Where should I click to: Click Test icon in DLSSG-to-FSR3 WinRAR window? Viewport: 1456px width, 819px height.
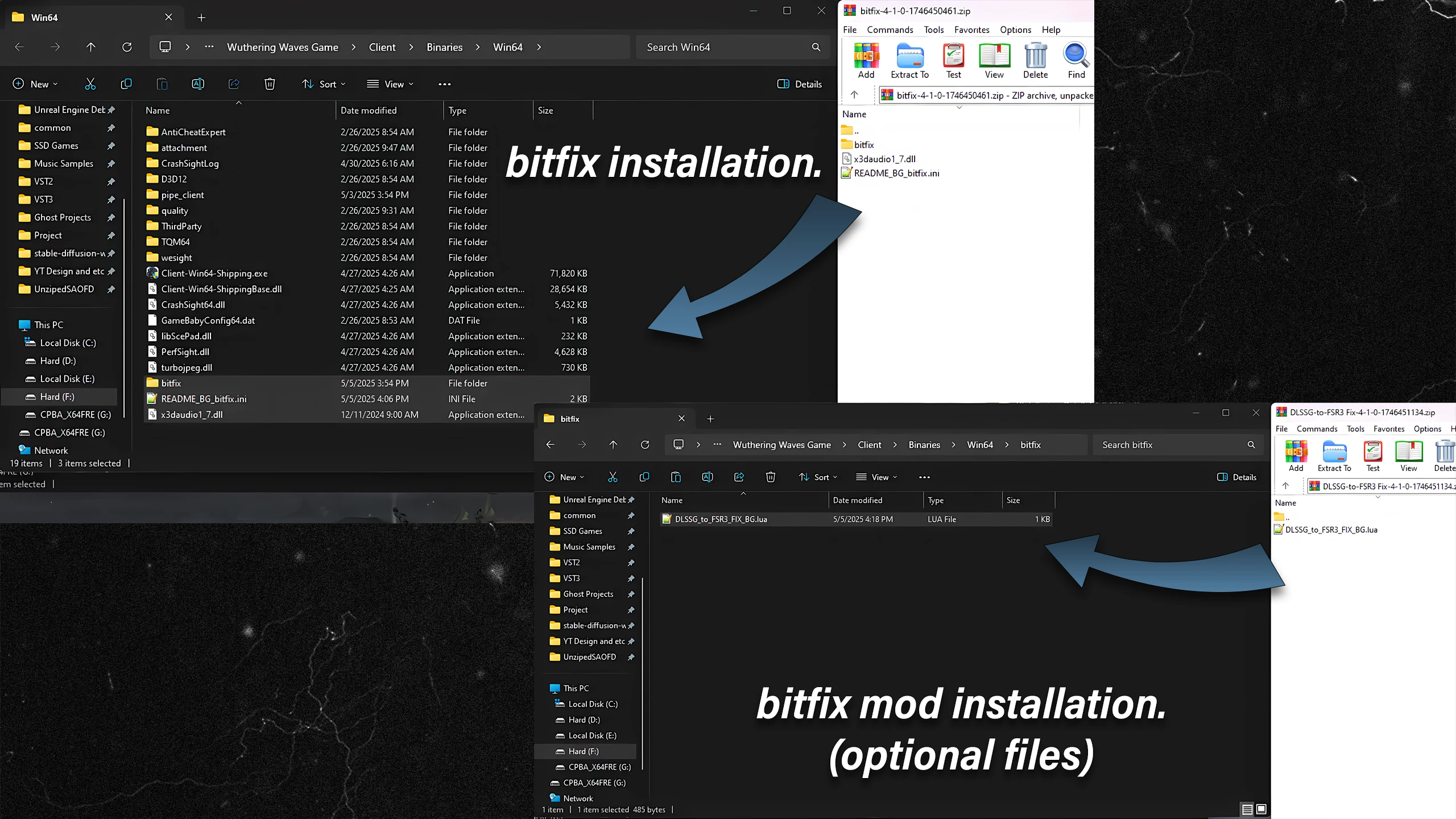click(x=1373, y=456)
